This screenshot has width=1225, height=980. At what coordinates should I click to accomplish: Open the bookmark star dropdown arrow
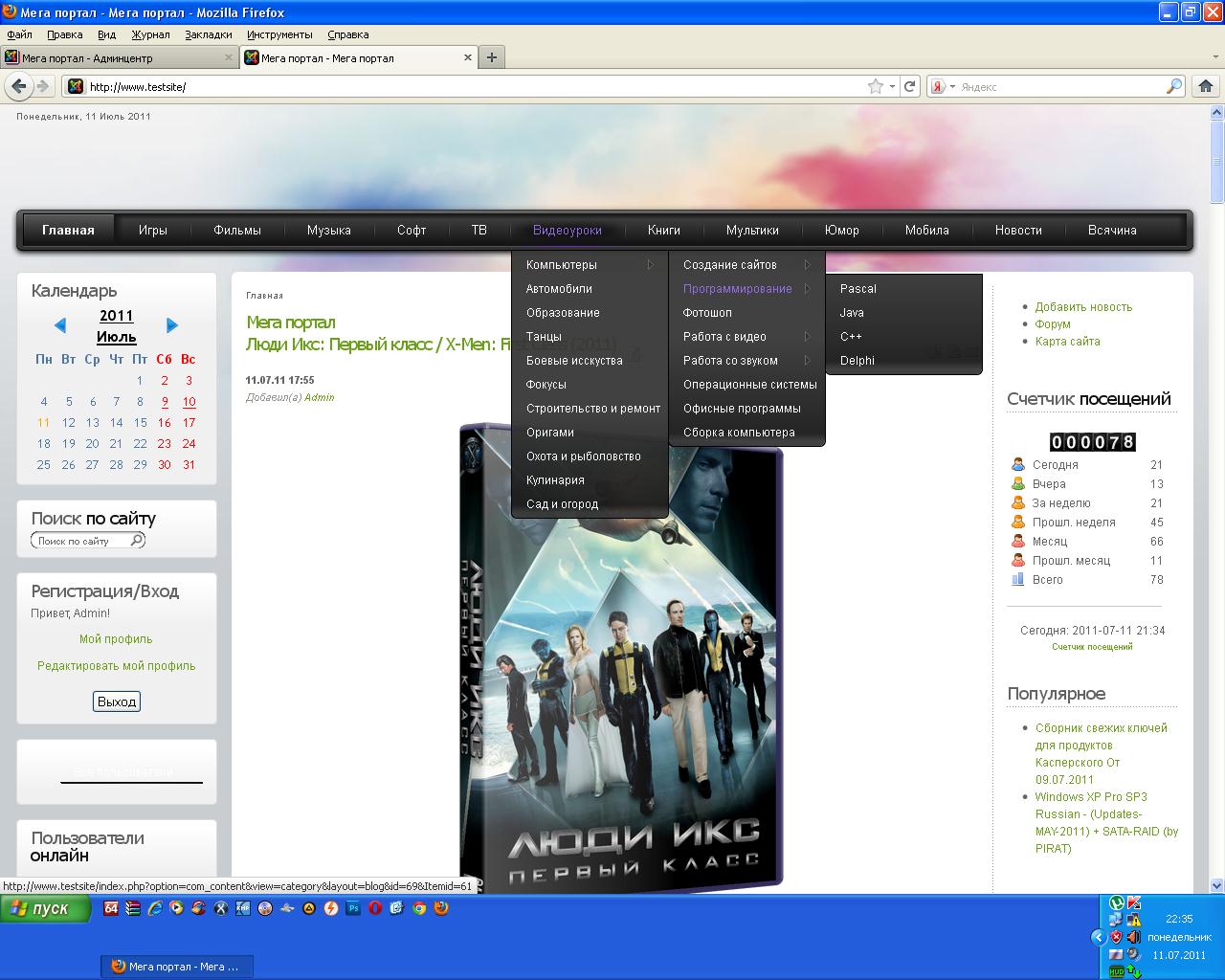(892, 86)
